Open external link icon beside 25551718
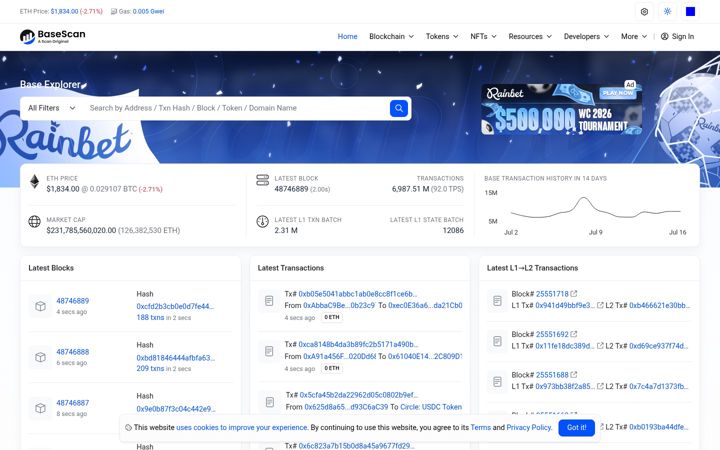720x450 pixels. tap(574, 293)
